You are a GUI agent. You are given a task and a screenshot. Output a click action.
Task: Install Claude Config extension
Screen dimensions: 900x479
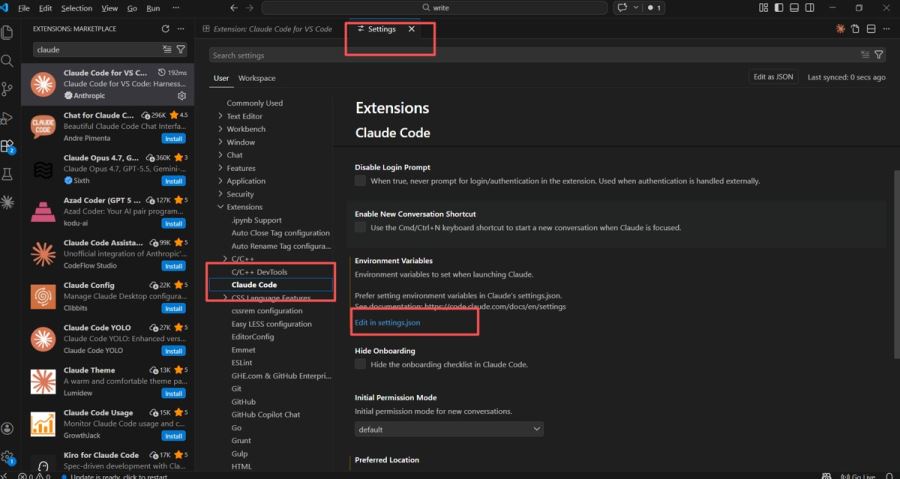[x=173, y=309]
